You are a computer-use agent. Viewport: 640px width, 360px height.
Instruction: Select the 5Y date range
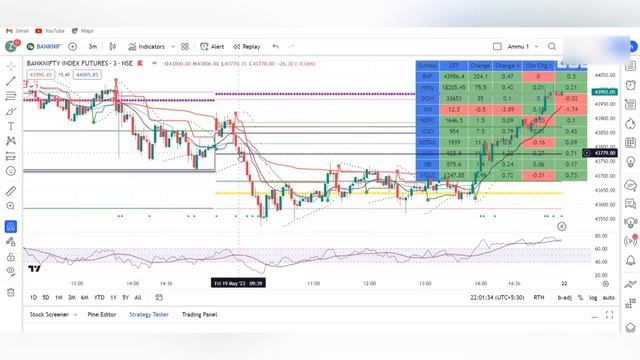126,298
